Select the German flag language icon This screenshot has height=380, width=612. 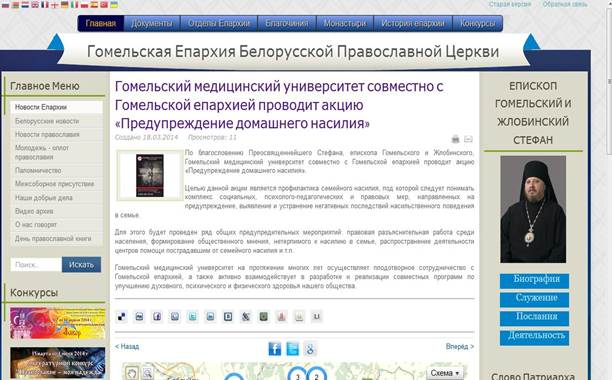65,5
